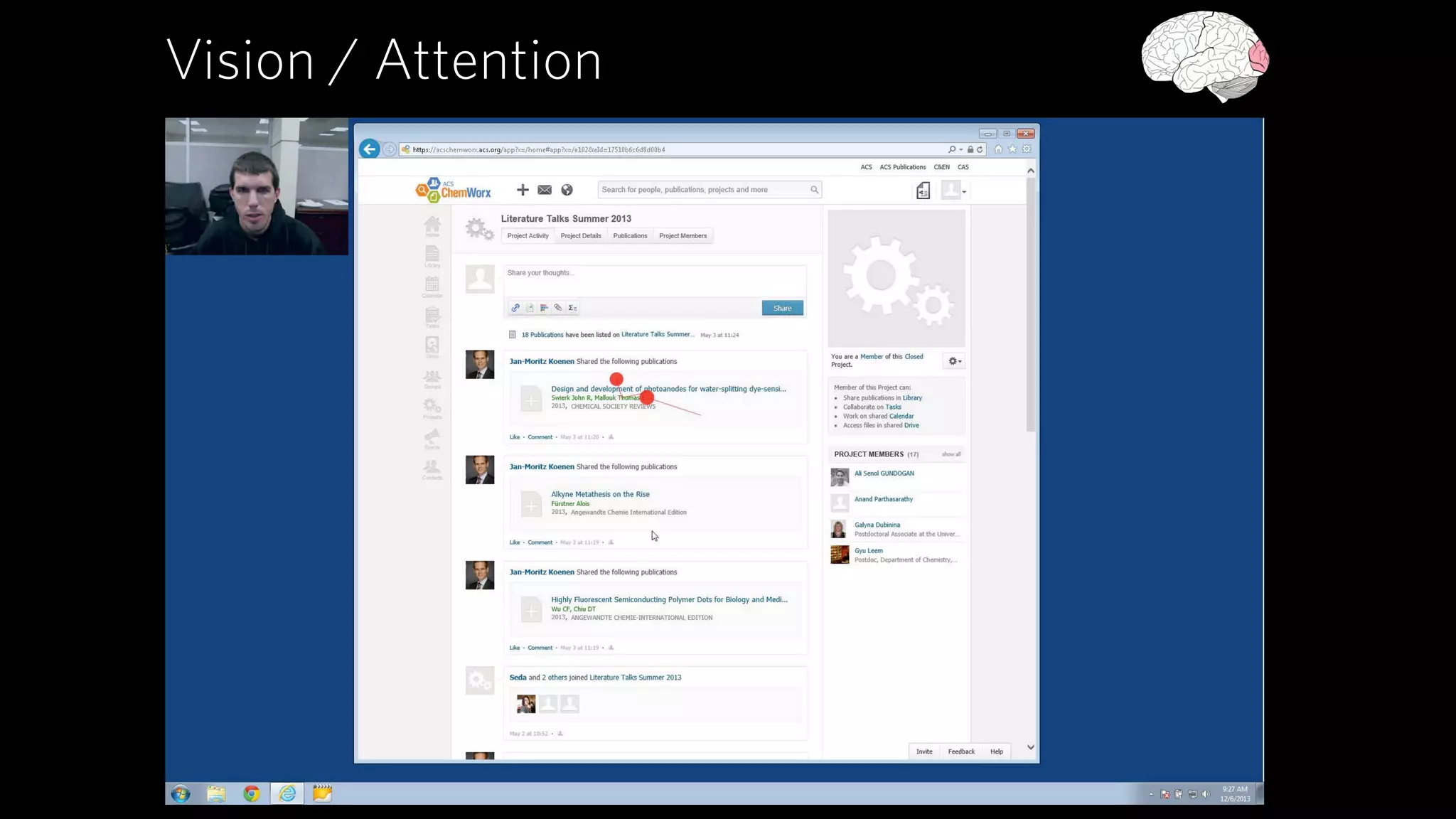The width and height of the screenshot is (1456, 819).
Task: Open the CAS top menu link
Action: (x=963, y=167)
